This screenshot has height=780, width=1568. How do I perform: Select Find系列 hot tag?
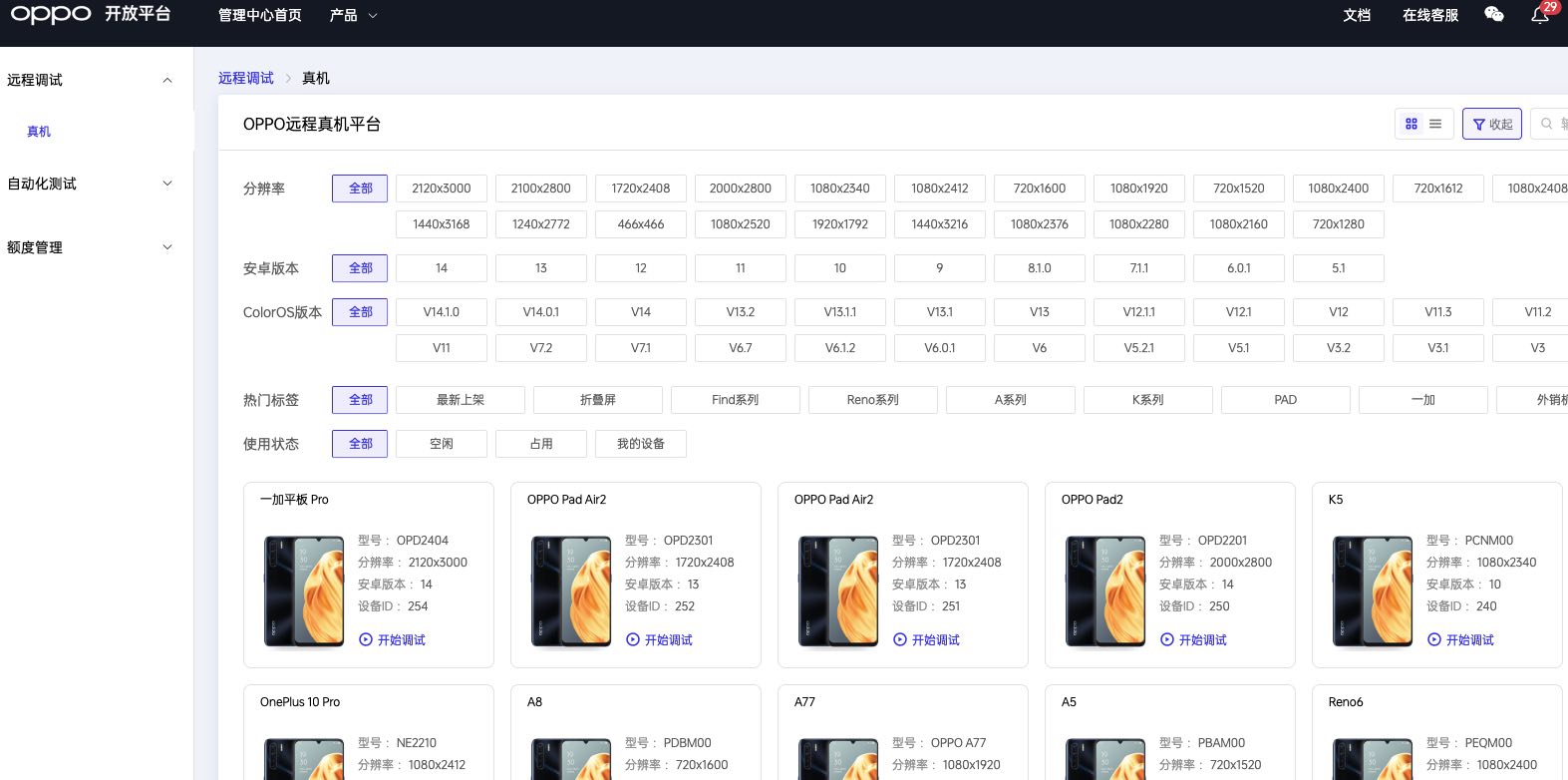736,400
